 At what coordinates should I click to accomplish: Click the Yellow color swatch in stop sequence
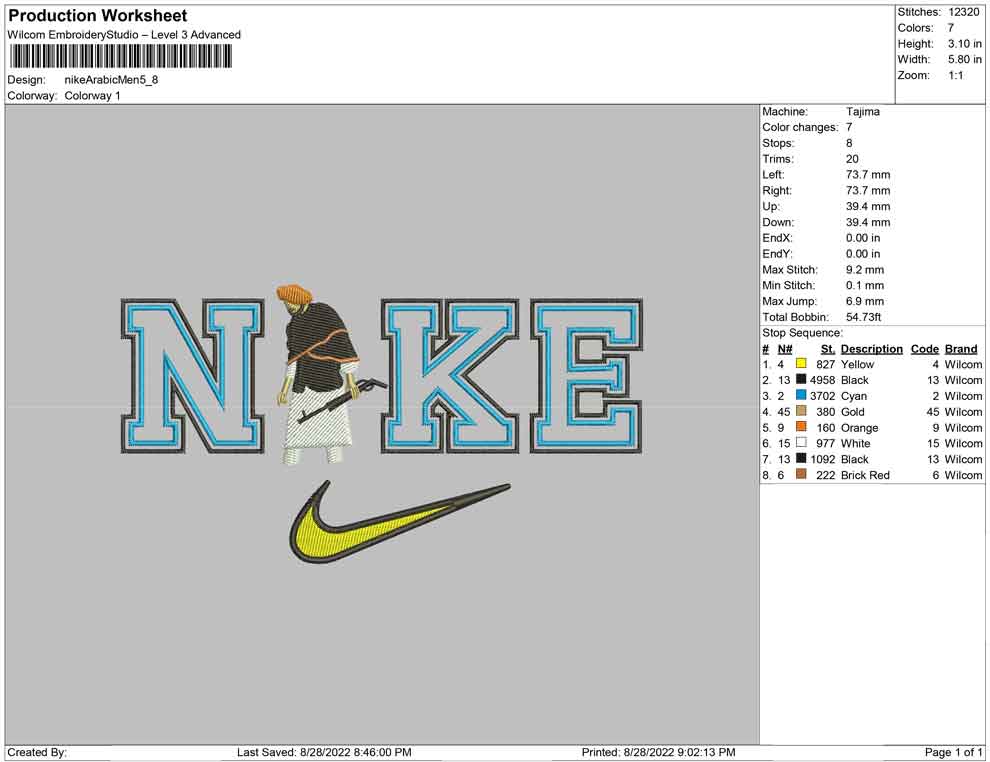[x=801, y=364]
